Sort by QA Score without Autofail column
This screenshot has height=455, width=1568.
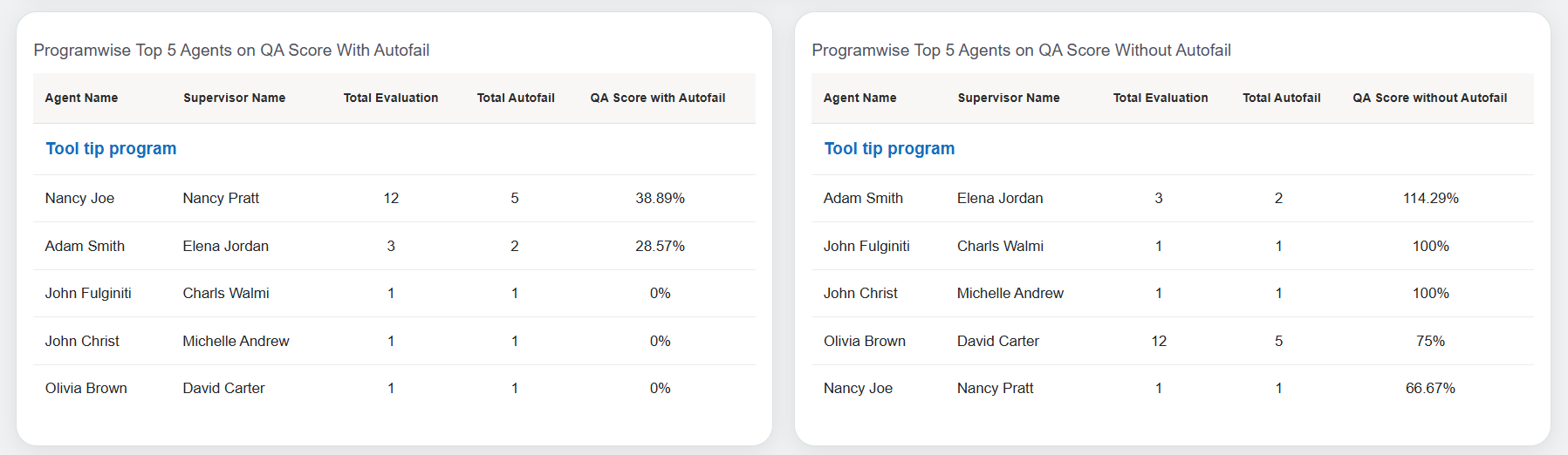click(x=1429, y=98)
